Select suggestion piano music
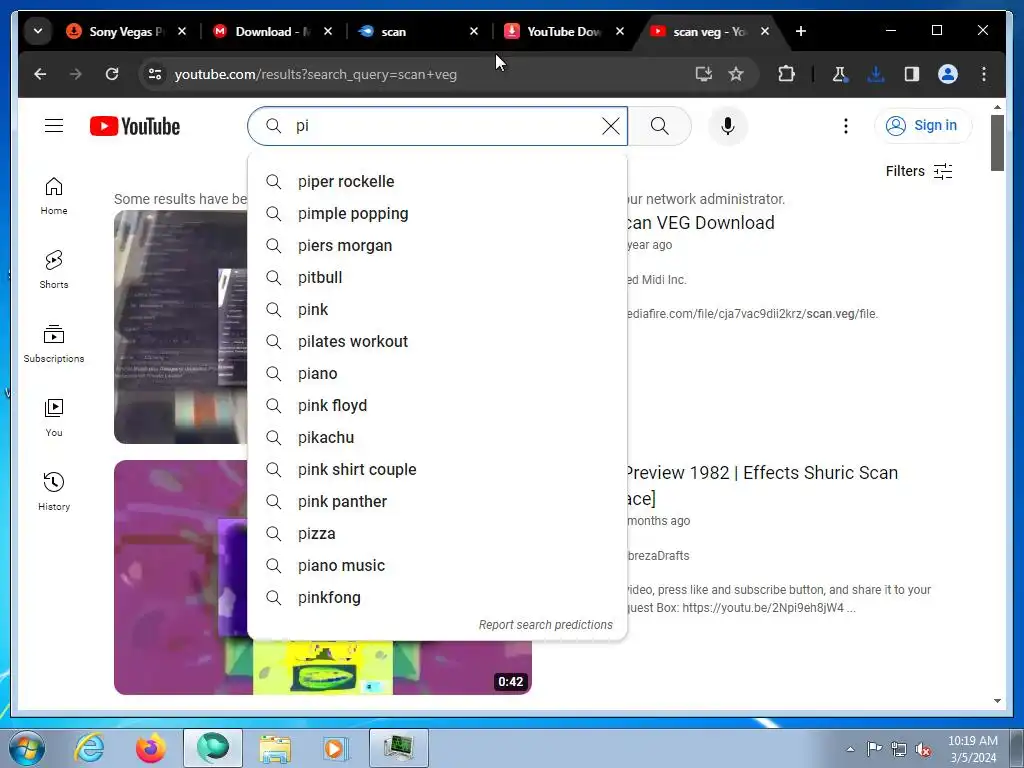The height and width of the screenshot is (768, 1024). click(x=437, y=566)
